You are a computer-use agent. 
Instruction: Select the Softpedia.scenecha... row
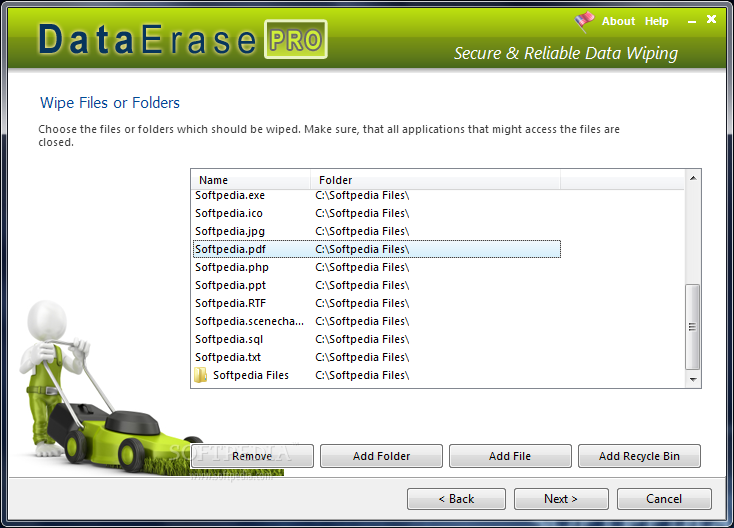(377, 321)
